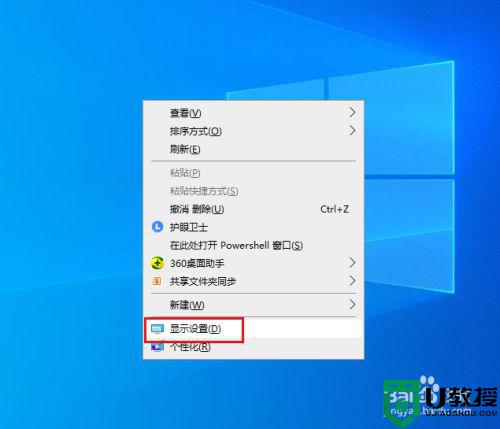The width and height of the screenshot is (500, 429).
Task: Expand the 查看(V) submenu arrow
Action: (352, 113)
